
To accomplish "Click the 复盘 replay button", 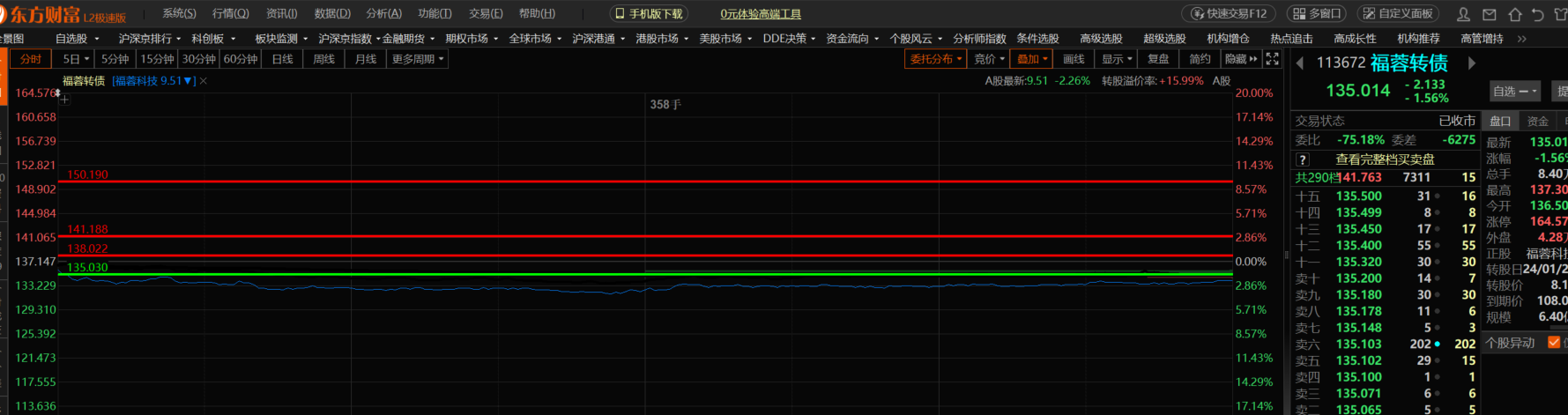I will coord(1158,59).
